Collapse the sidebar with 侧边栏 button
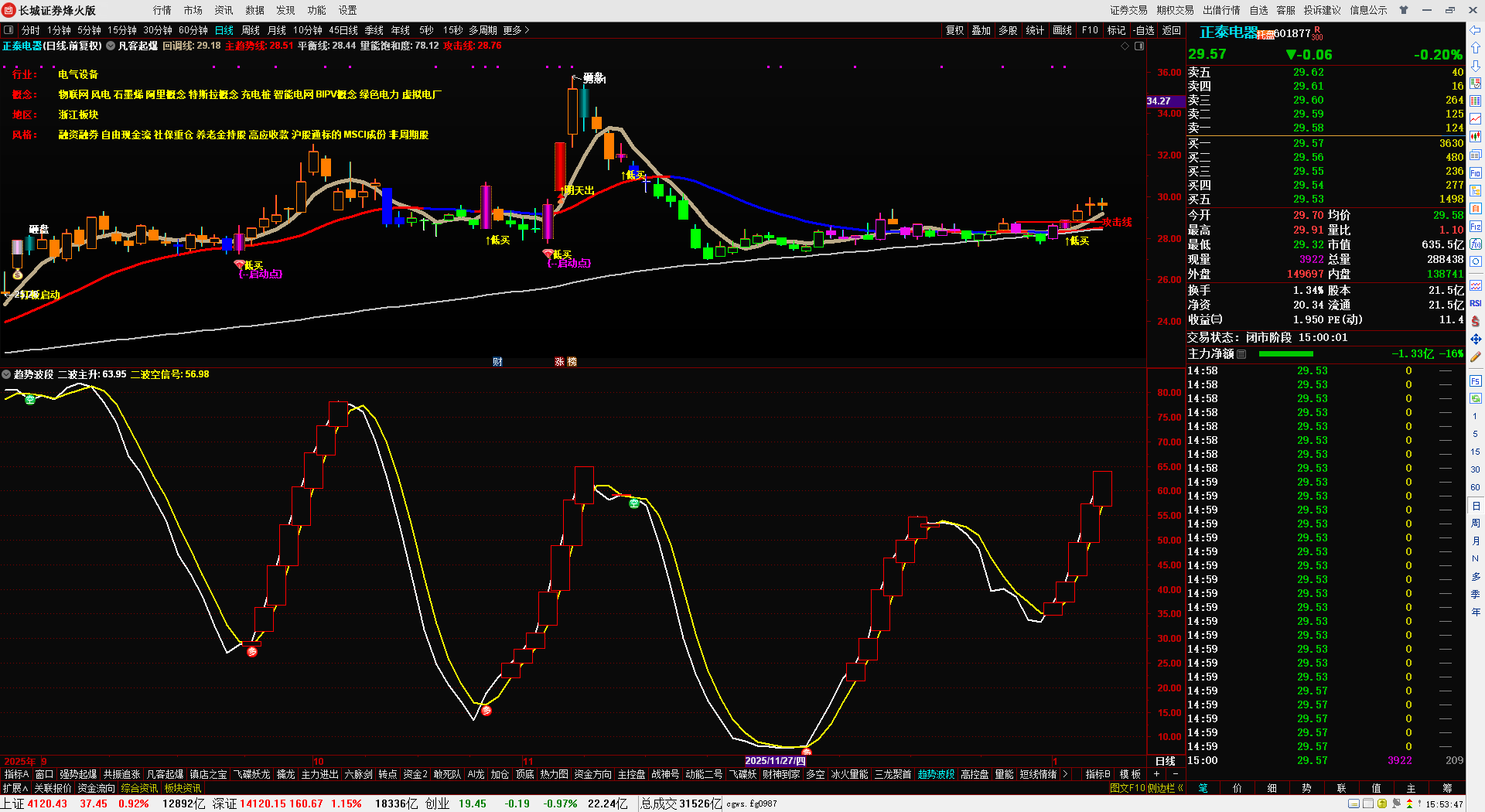 1165,788
